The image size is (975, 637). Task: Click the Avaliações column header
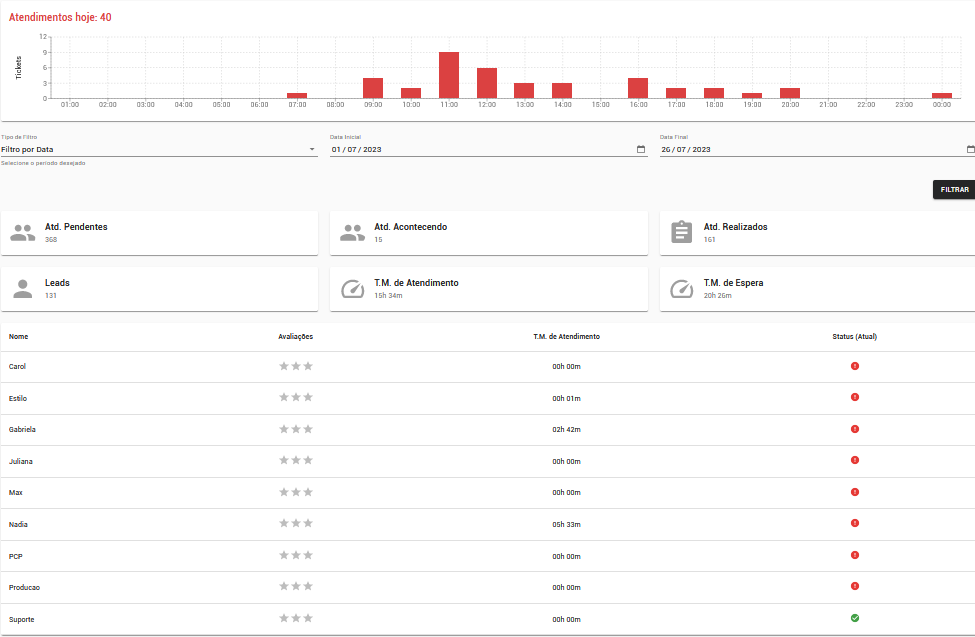click(295, 337)
